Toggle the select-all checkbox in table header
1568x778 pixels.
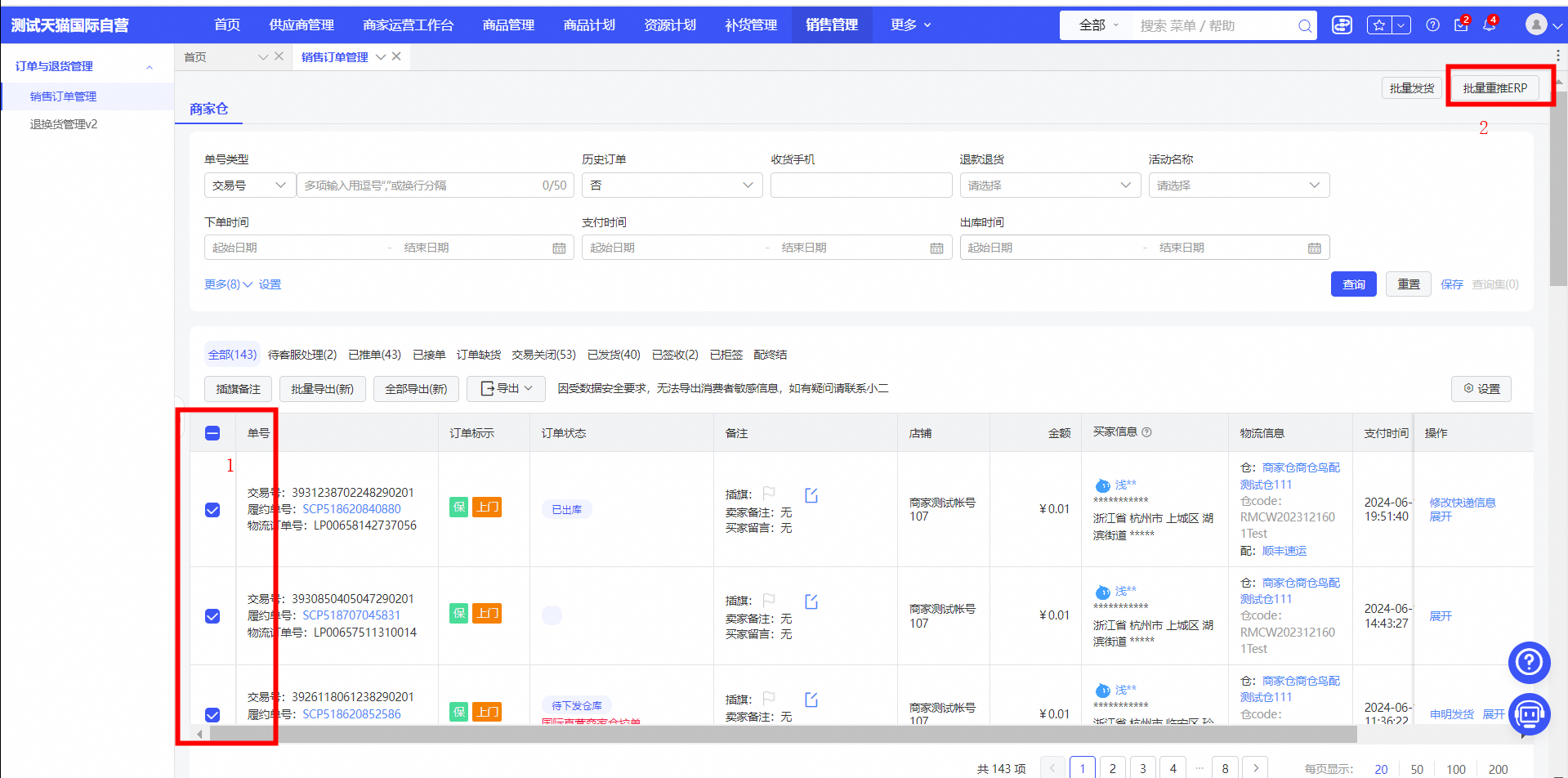212,433
